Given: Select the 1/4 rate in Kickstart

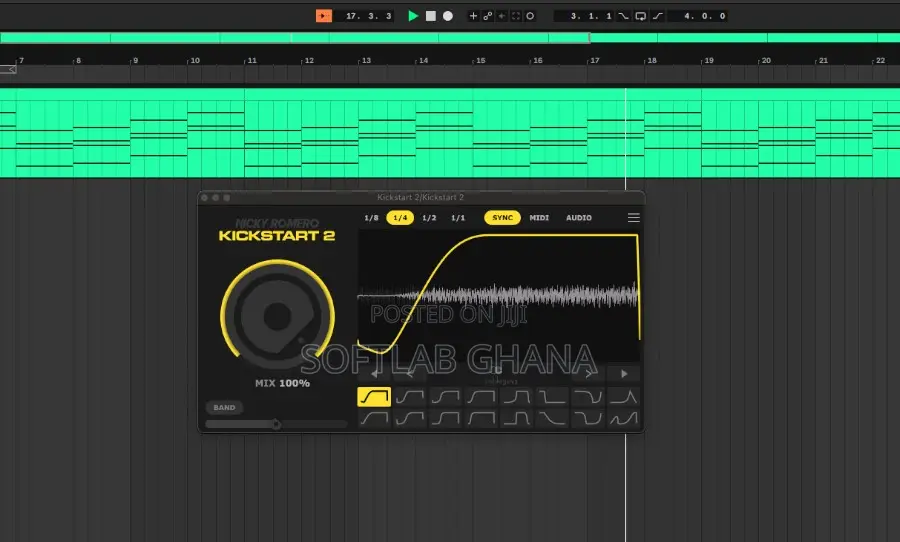Looking at the screenshot, I should [400, 218].
